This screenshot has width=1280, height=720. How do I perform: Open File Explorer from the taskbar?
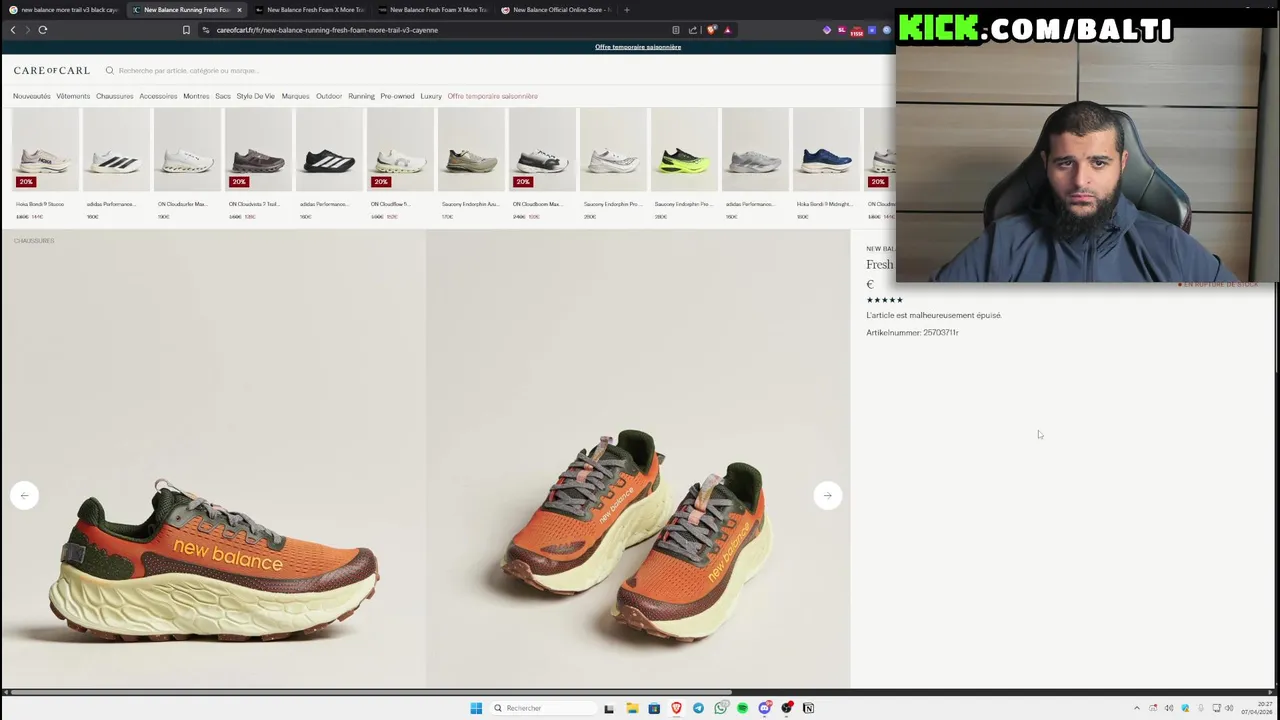pyautogui.click(x=632, y=708)
